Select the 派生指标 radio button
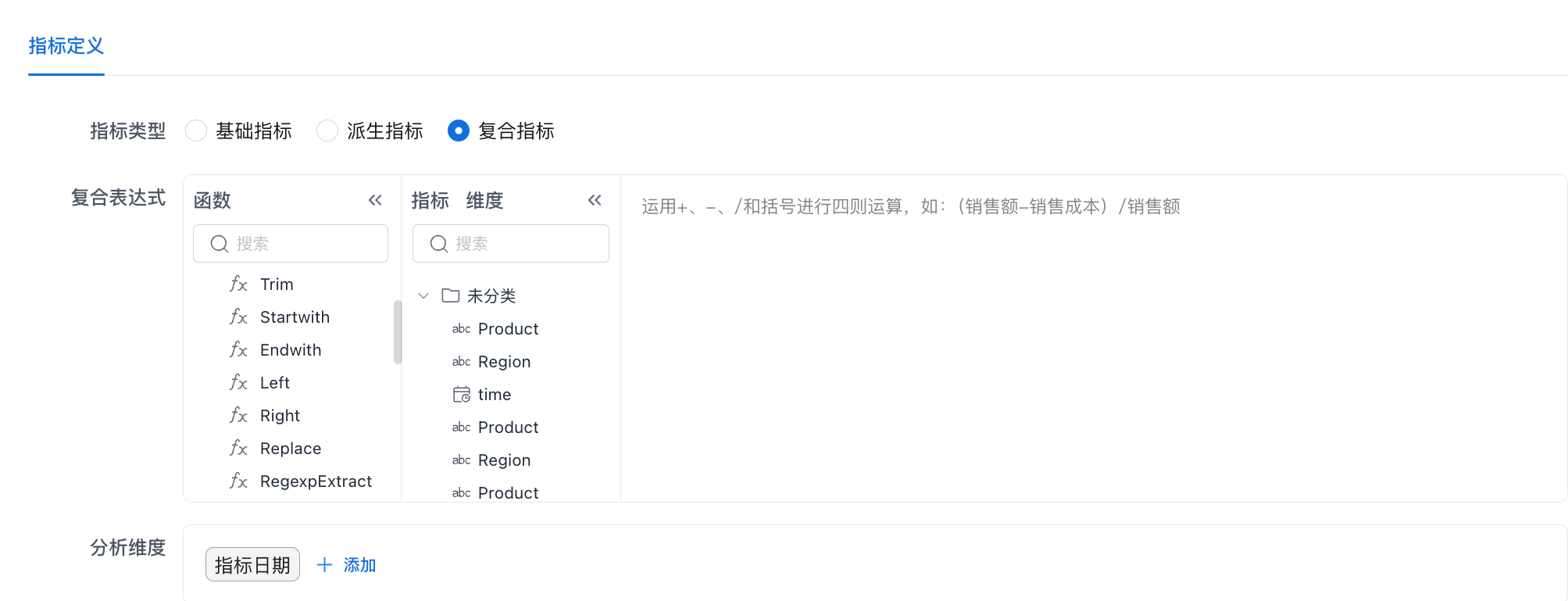1568x601 pixels. coord(327,131)
